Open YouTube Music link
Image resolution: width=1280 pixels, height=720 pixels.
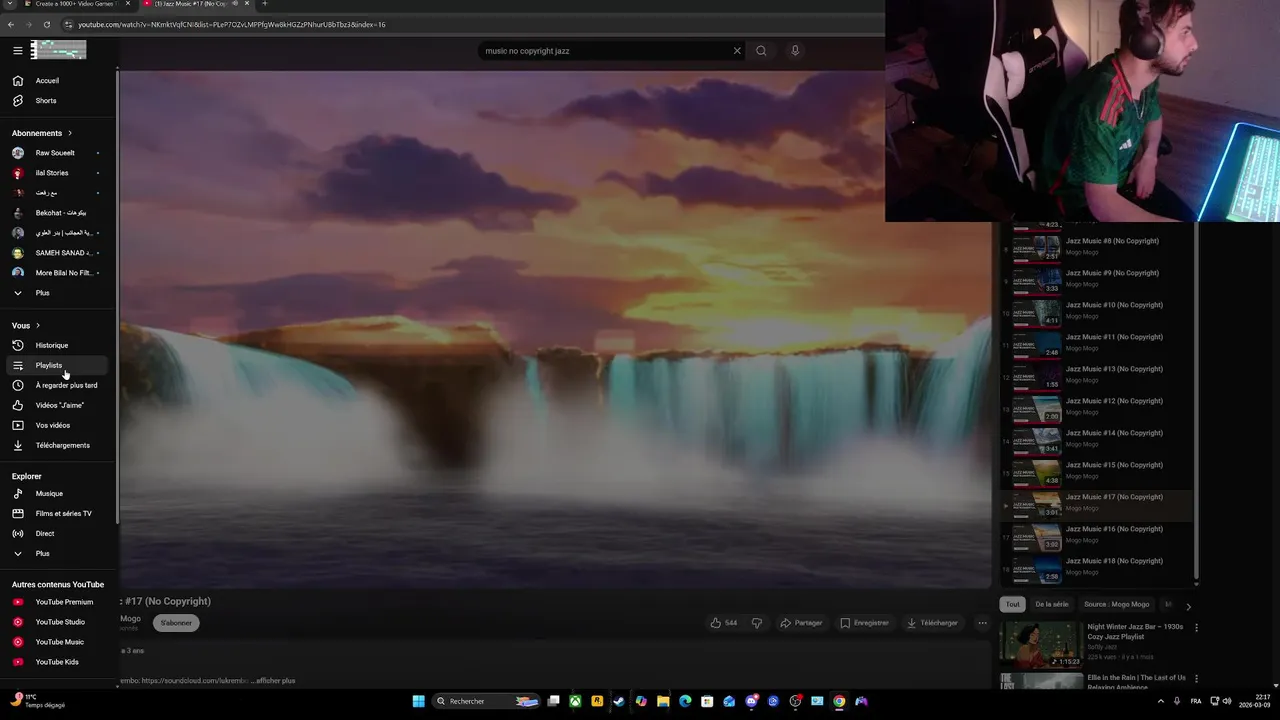pos(58,642)
